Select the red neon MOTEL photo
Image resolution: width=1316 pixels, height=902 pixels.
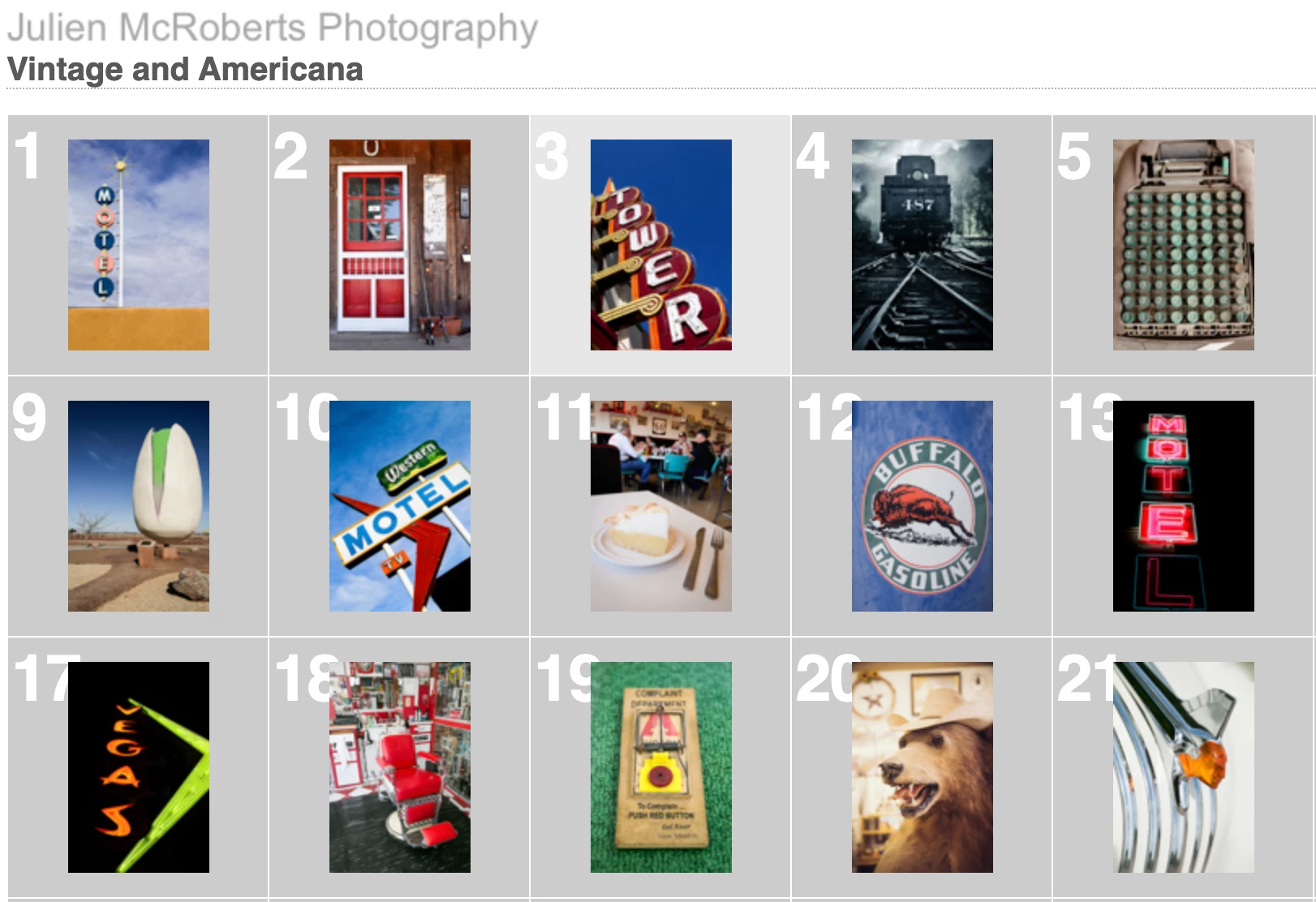(x=1184, y=506)
